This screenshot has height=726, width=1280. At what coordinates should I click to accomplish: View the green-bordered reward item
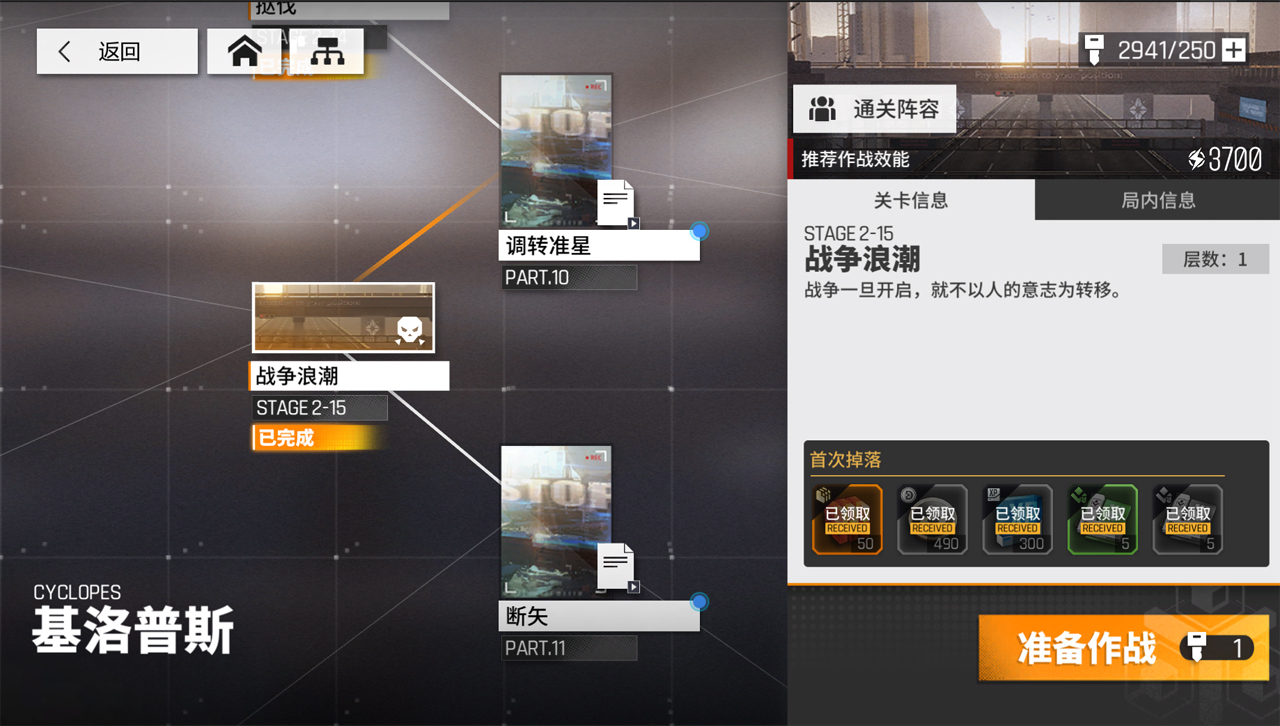(1102, 520)
